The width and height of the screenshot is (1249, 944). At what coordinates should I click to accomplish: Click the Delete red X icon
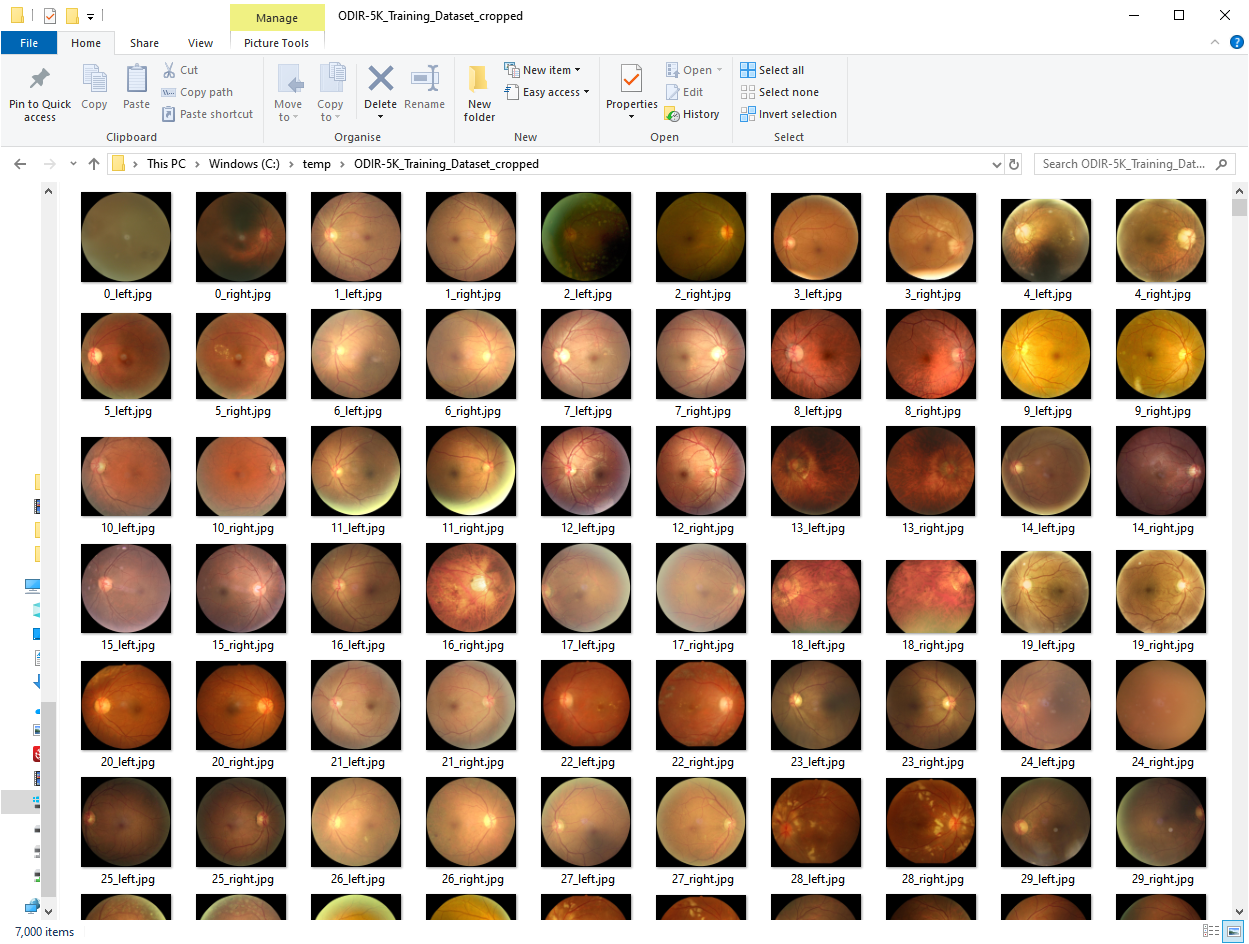tap(380, 78)
